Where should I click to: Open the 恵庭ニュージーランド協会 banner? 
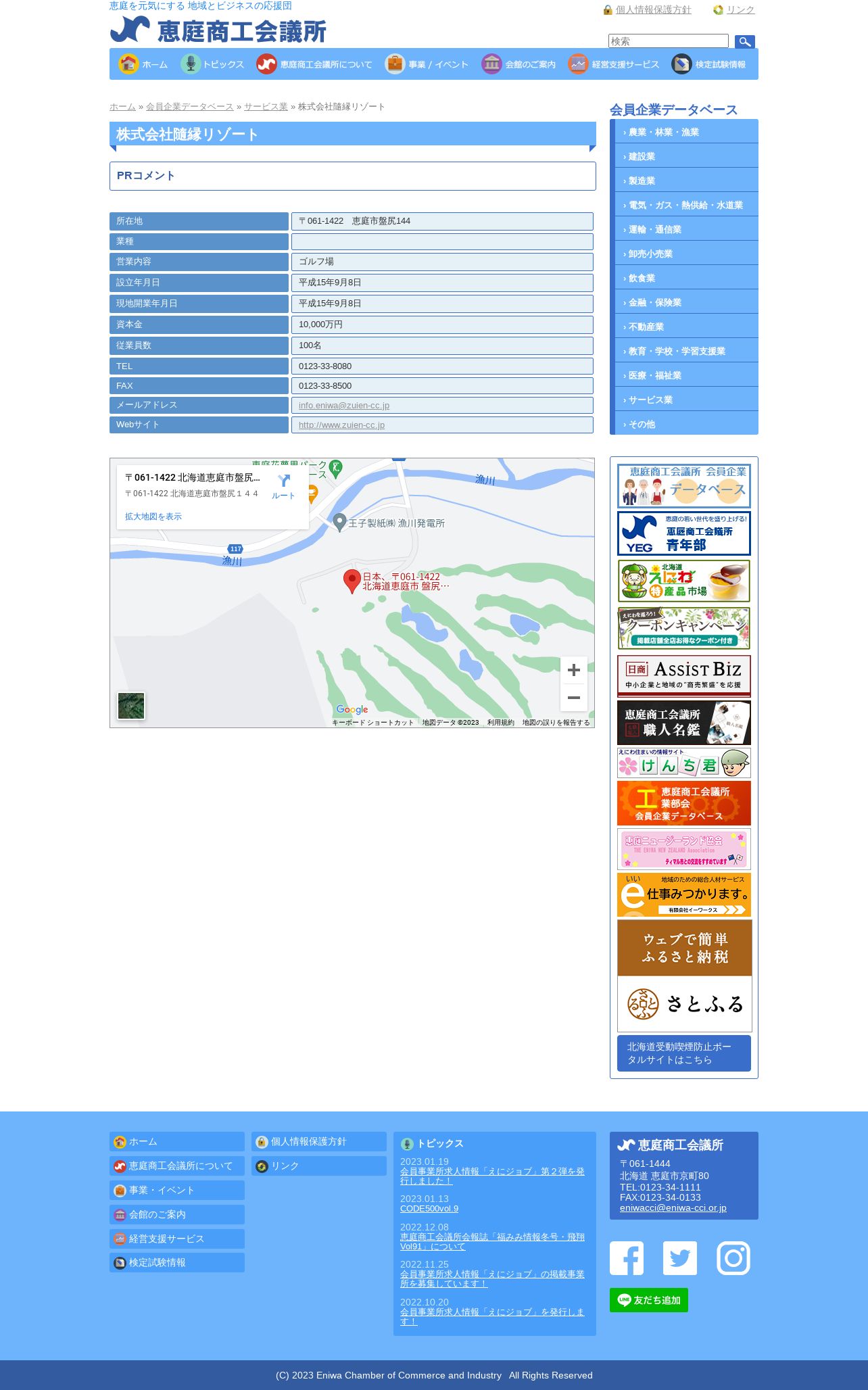click(684, 849)
